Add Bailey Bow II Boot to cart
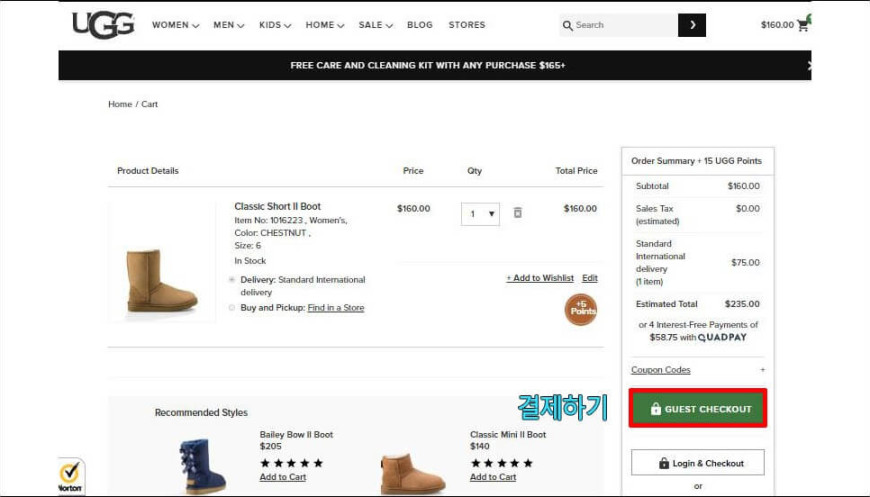This screenshot has width=870, height=497. 282,477
